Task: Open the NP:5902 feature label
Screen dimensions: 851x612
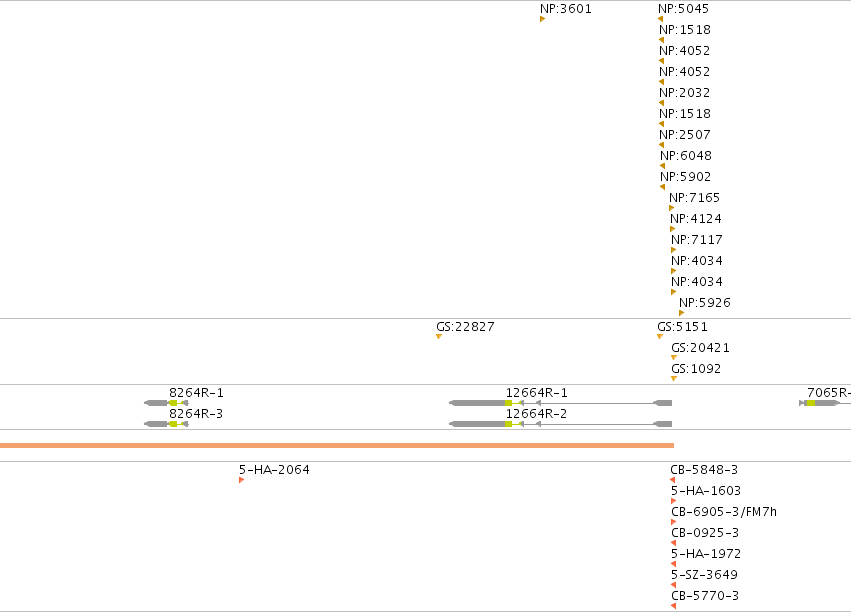Action: coord(685,177)
